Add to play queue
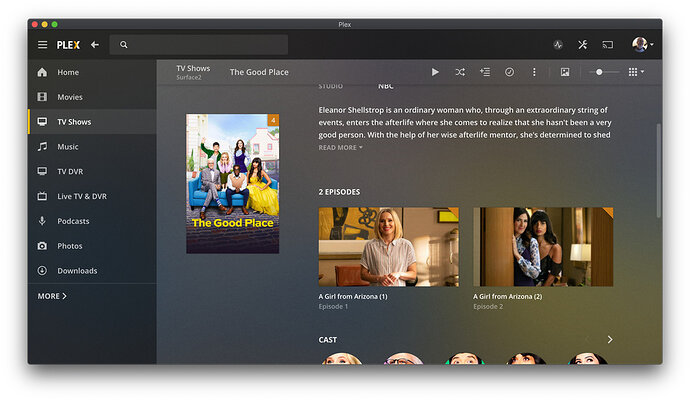Image resolution: width=690 pixels, height=400 pixels. pos(484,72)
